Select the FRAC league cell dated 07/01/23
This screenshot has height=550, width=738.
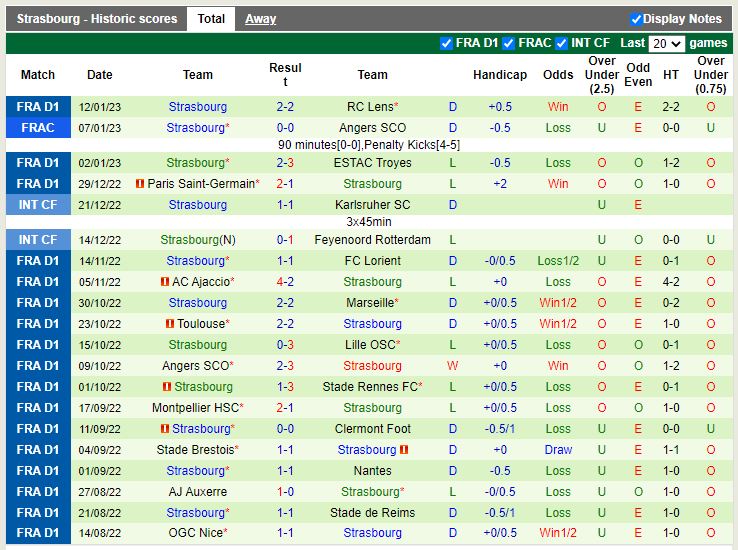(x=38, y=128)
